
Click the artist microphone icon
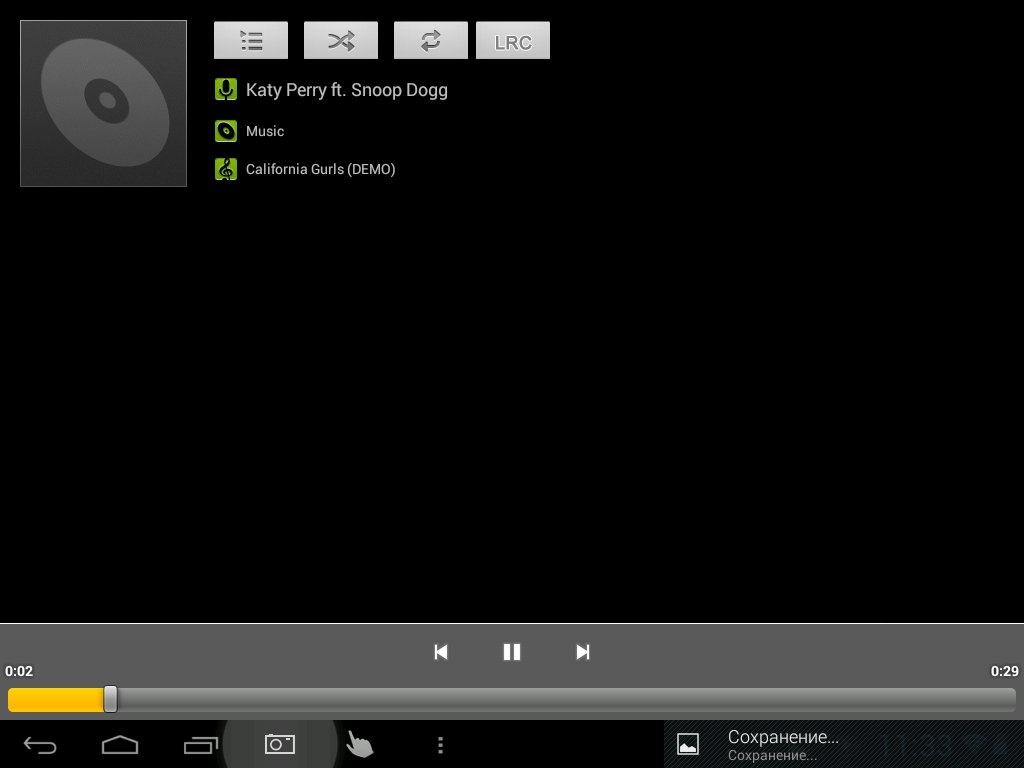point(226,90)
